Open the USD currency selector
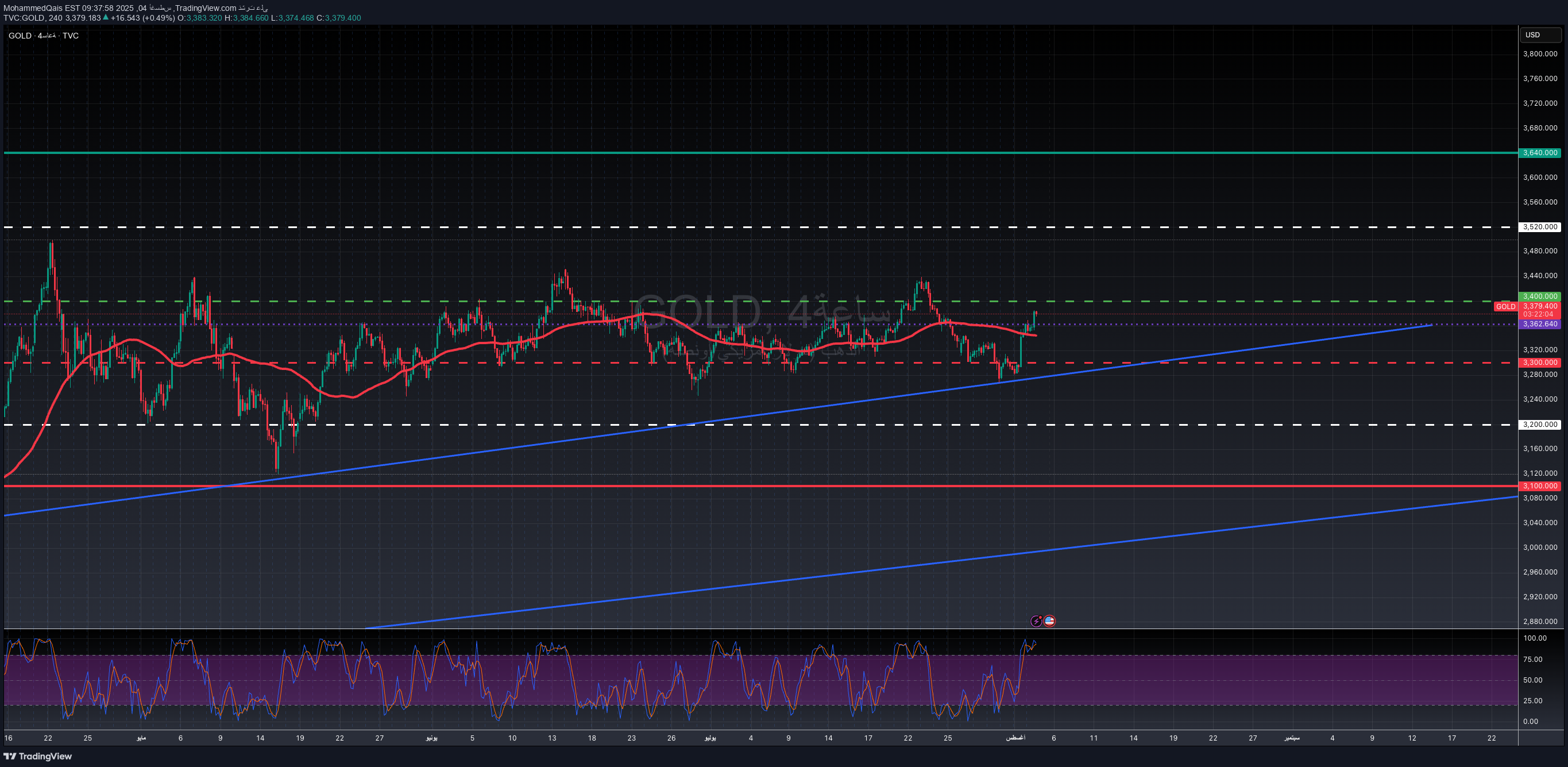This screenshot has height=767, width=1568. (1540, 34)
